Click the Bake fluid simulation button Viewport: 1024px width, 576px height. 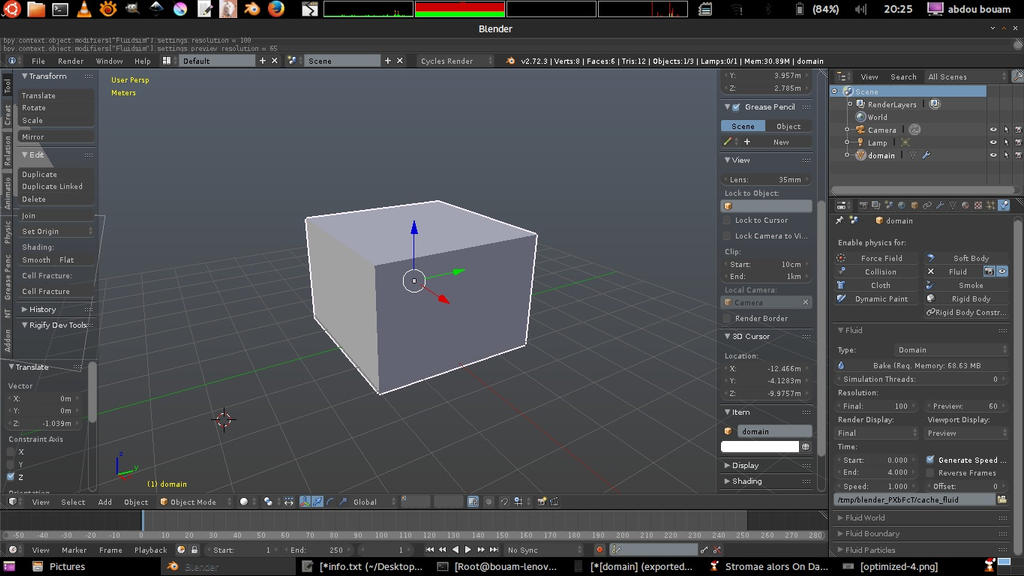tap(921, 366)
